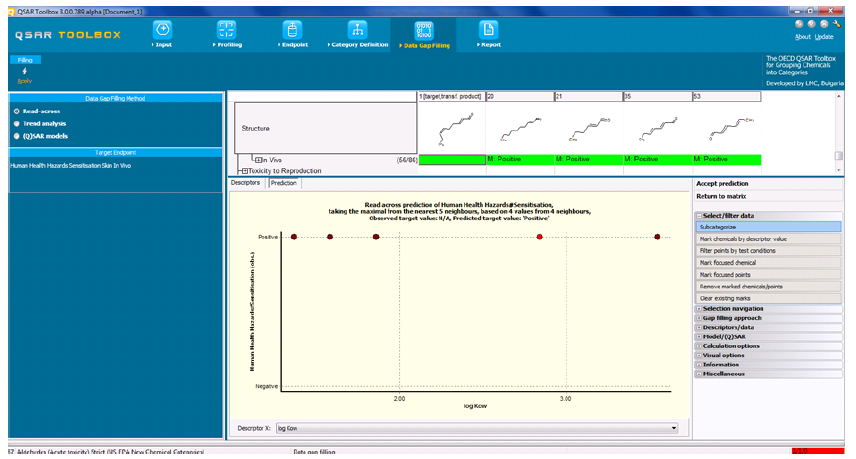Open the Profiling stage icon
The height and width of the screenshot is (459, 856).
227,29
